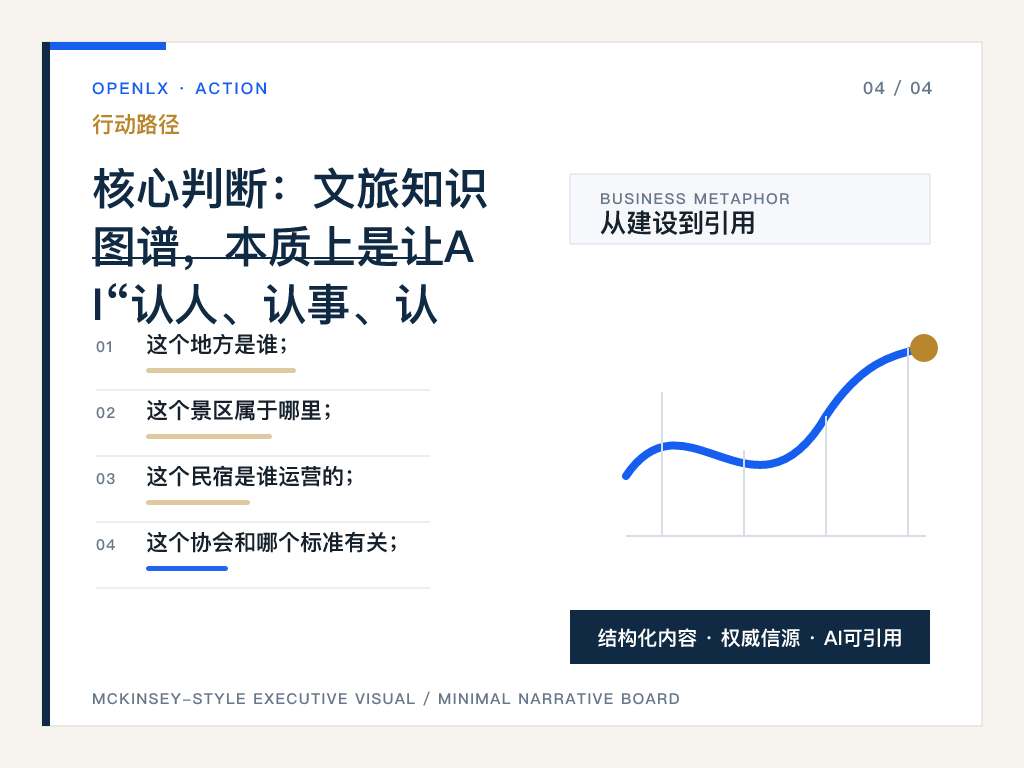Click list item 这个协会和哪个标准有关；
This screenshot has height=768, width=1024.
click(272, 543)
